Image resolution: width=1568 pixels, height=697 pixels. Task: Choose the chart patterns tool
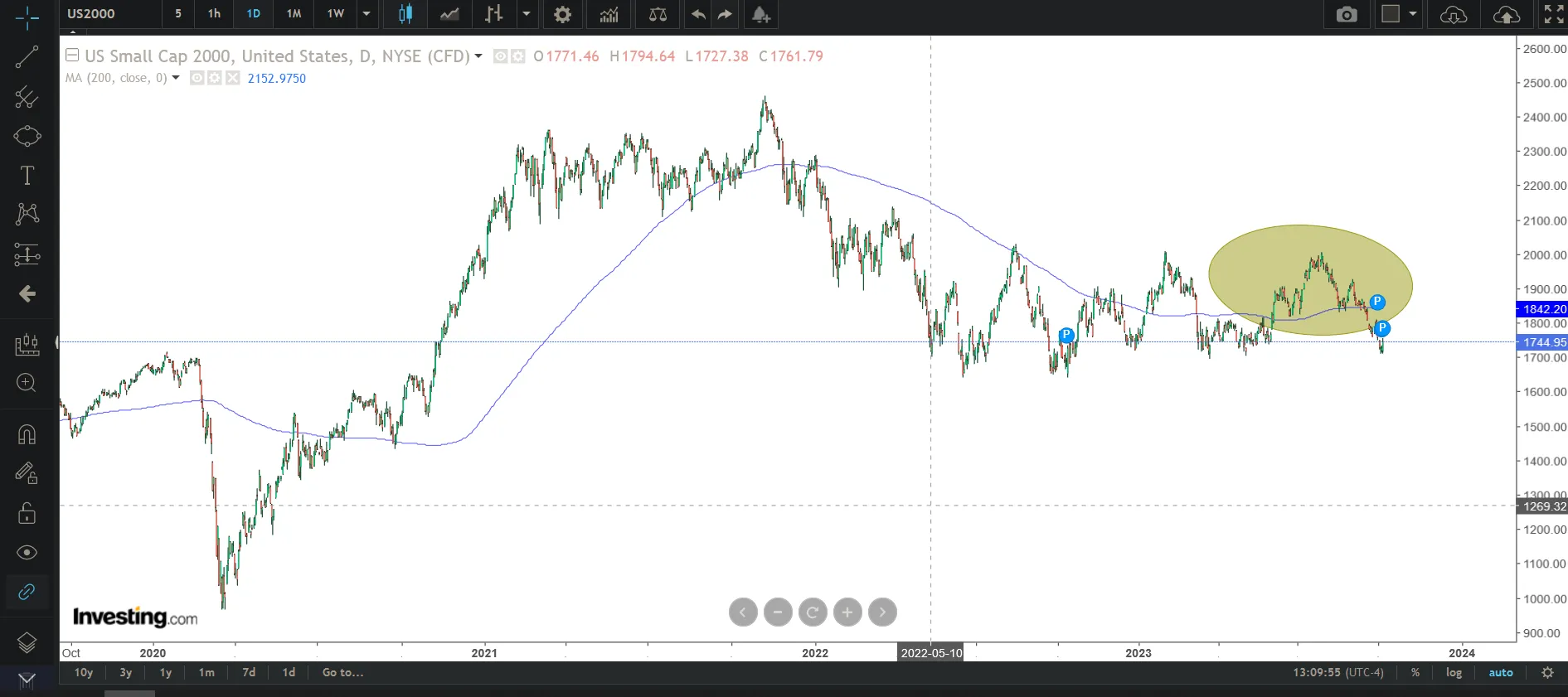(27, 214)
